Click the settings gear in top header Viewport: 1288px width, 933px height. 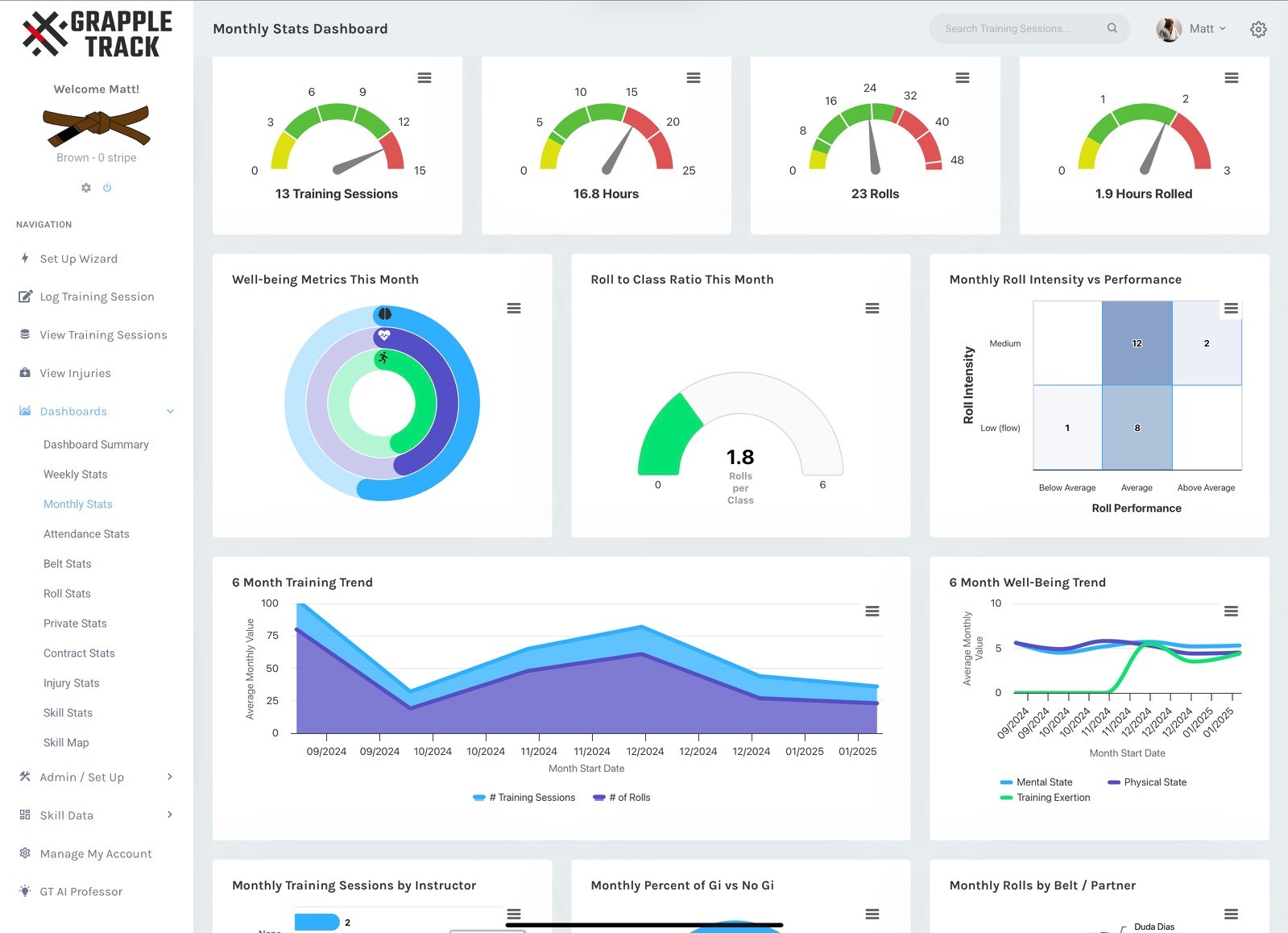[1258, 29]
